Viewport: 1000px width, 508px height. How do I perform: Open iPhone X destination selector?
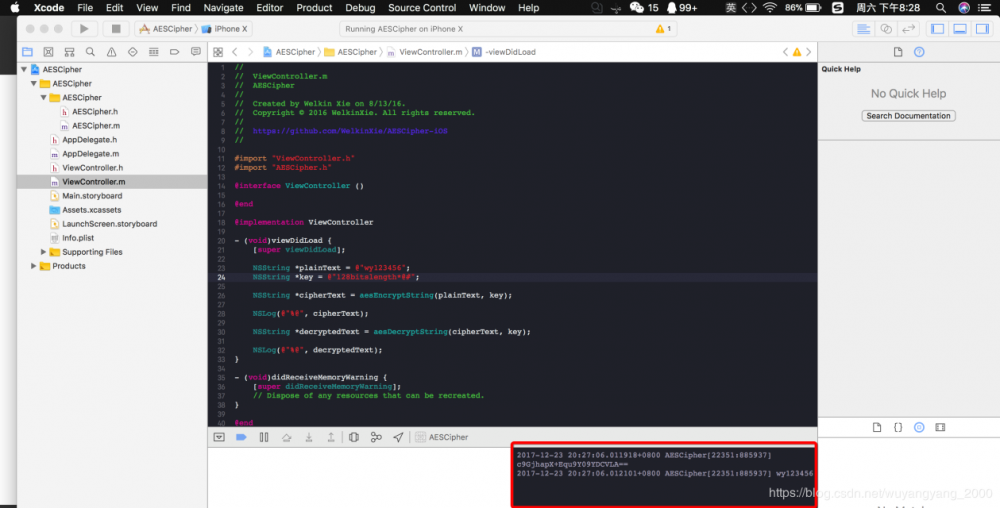point(225,29)
